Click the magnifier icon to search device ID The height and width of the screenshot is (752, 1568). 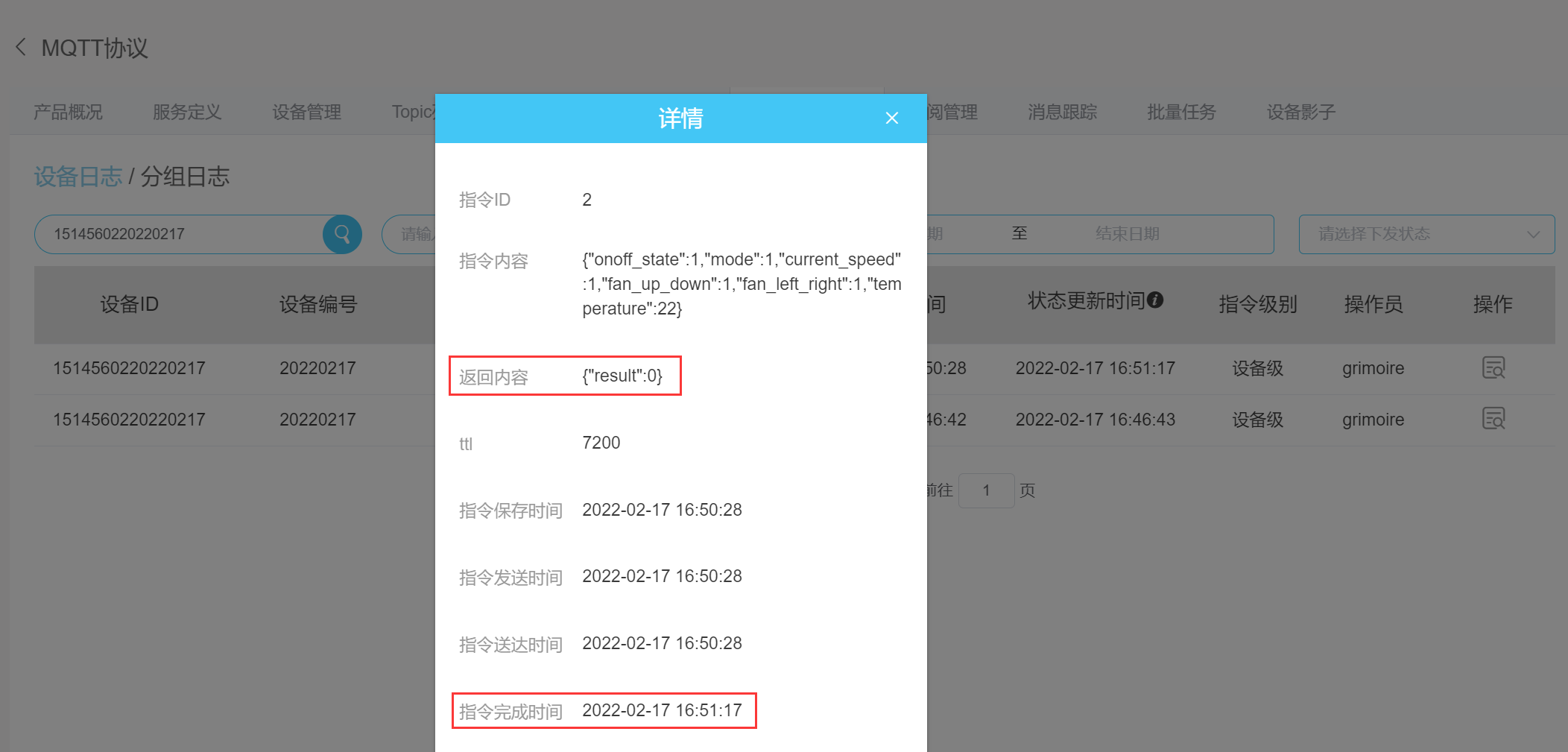click(341, 233)
